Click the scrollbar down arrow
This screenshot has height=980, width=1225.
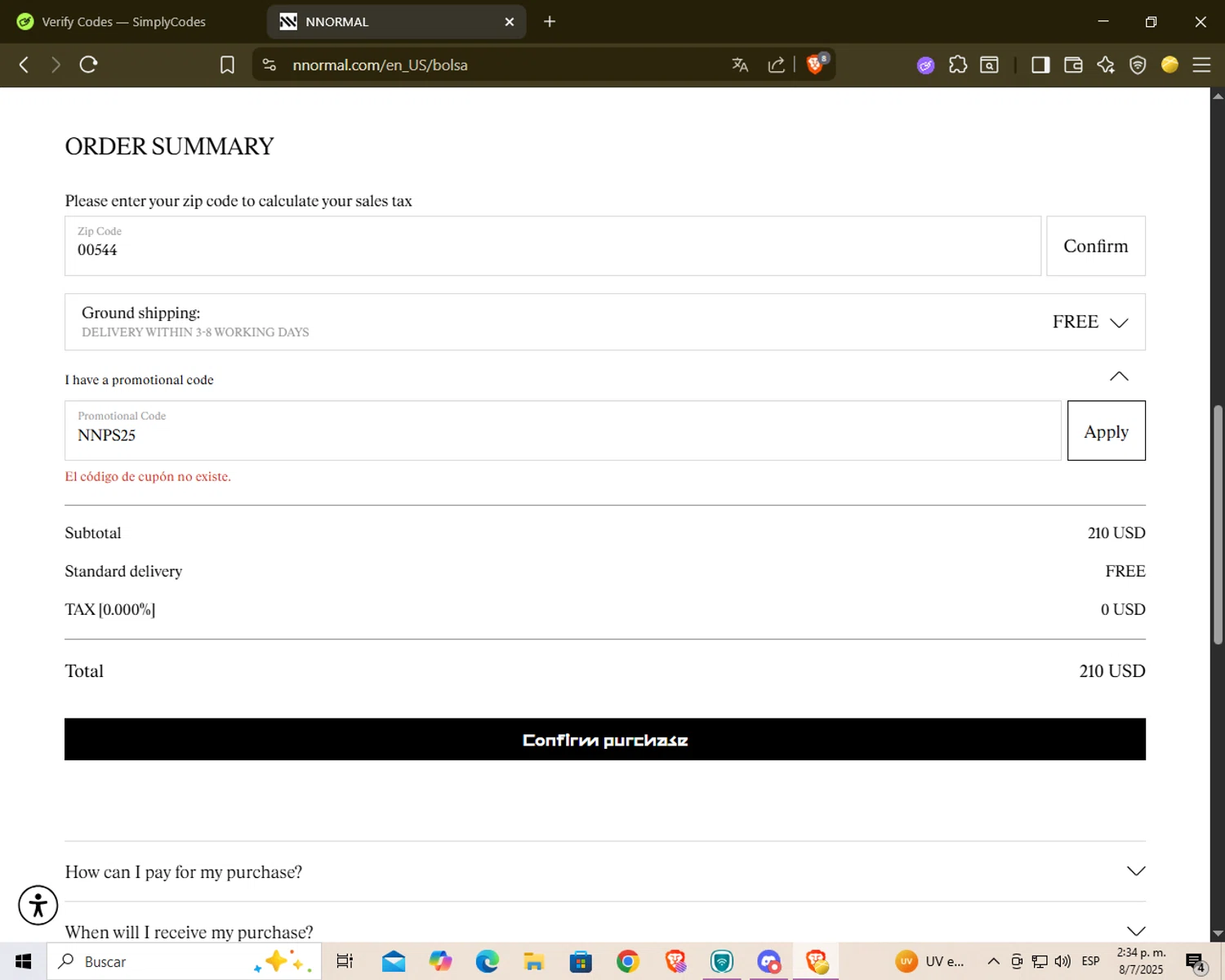pyautogui.click(x=1218, y=933)
